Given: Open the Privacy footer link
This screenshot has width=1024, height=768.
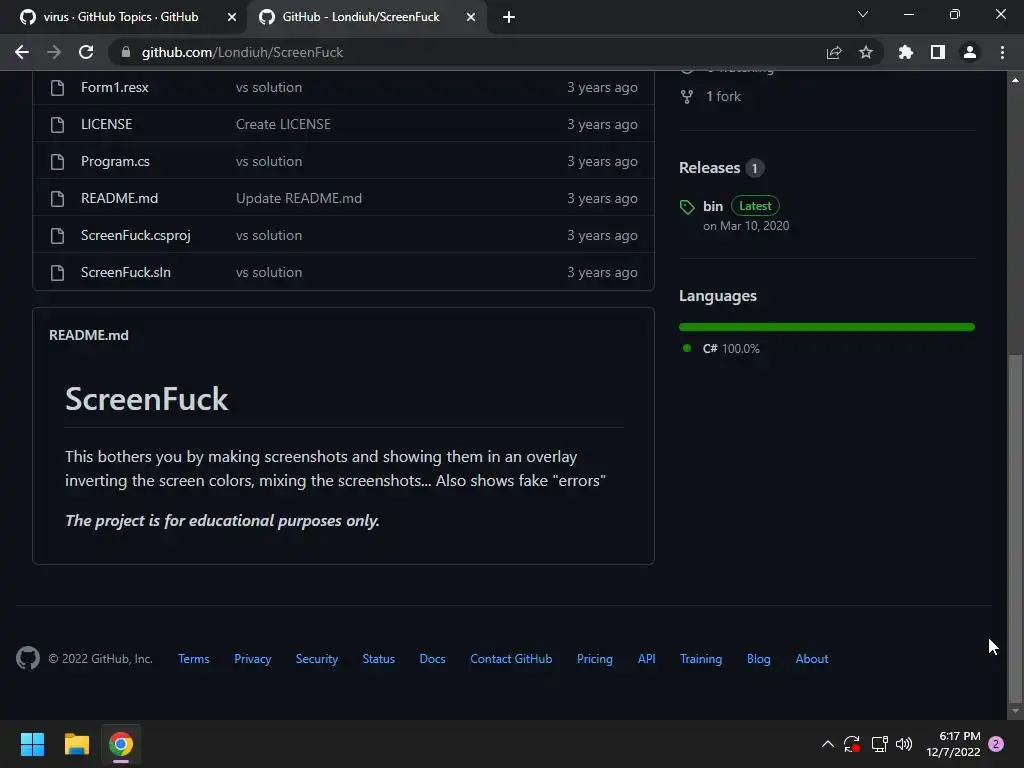Looking at the screenshot, I should 253,659.
